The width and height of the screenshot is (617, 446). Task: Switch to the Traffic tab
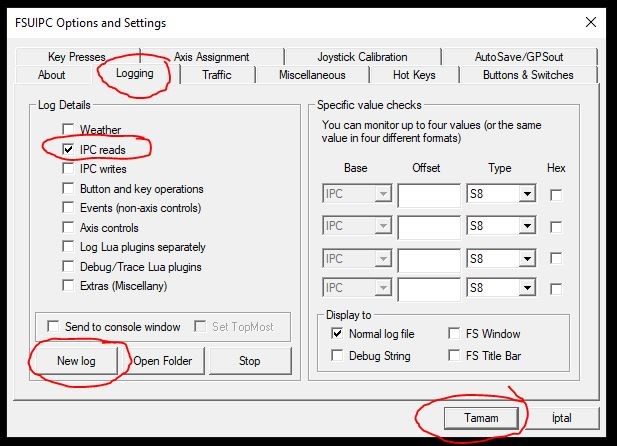point(217,75)
